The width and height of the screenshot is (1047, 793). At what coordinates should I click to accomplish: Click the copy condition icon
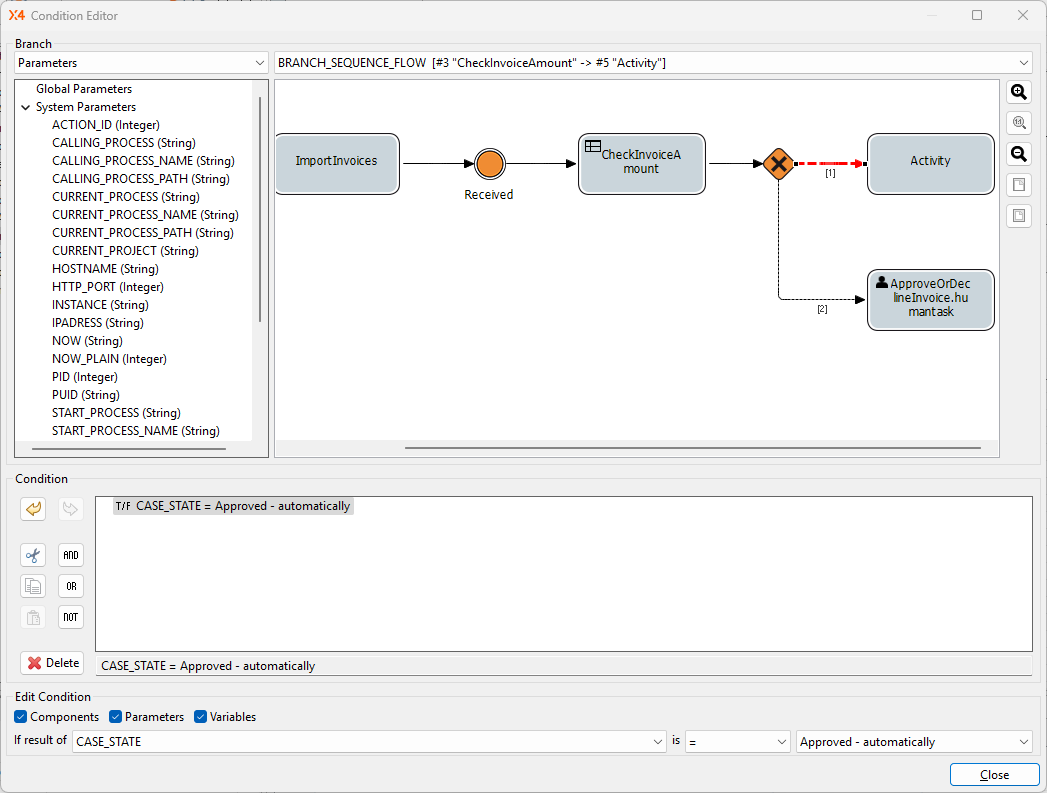click(33, 586)
